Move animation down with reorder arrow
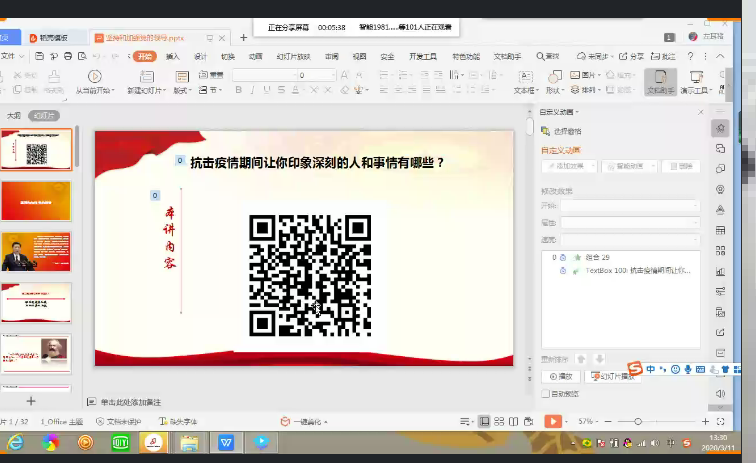This screenshot has width=756, height=463. 599,359
